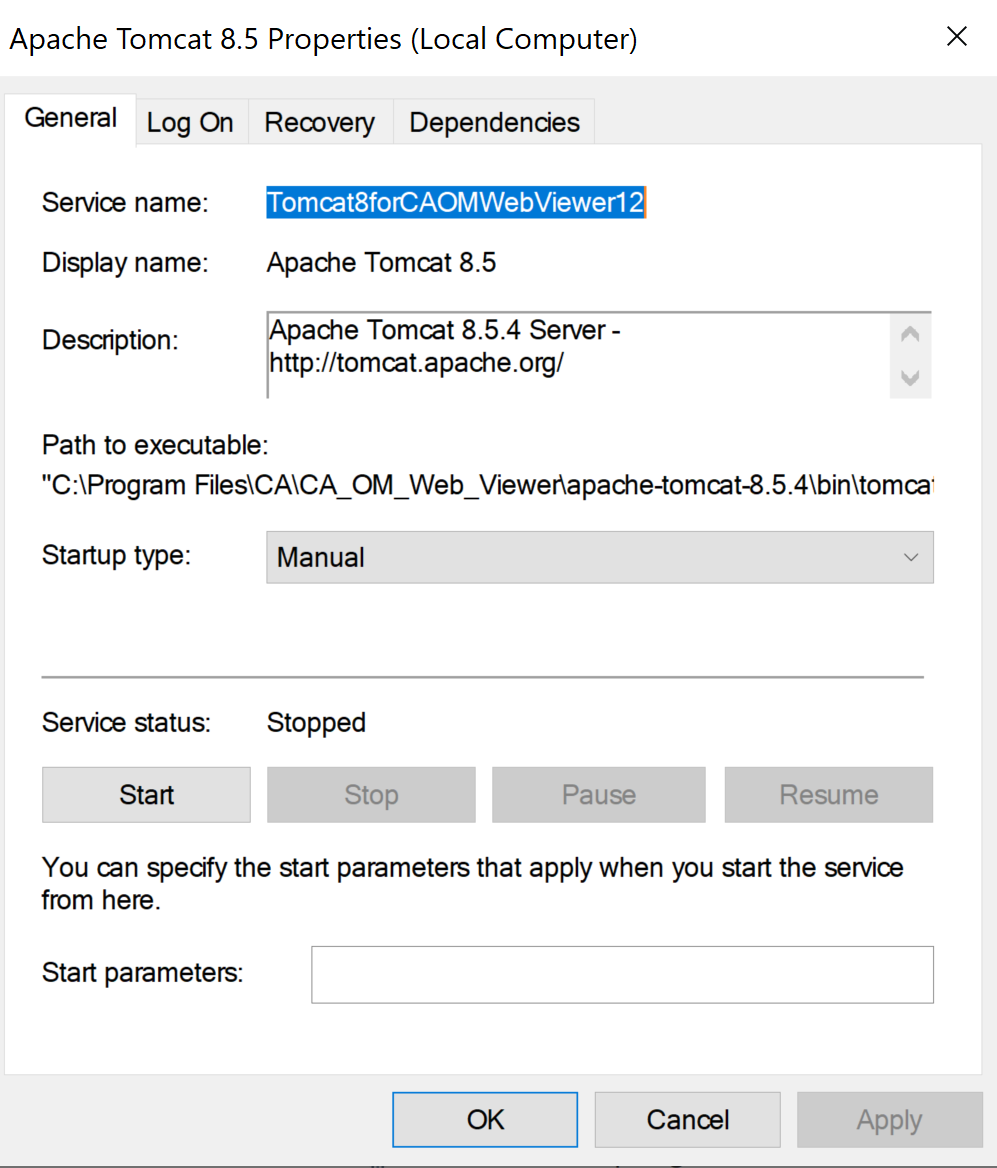
Task: Confirm the dialog with OK
Action: point(485,1120)
